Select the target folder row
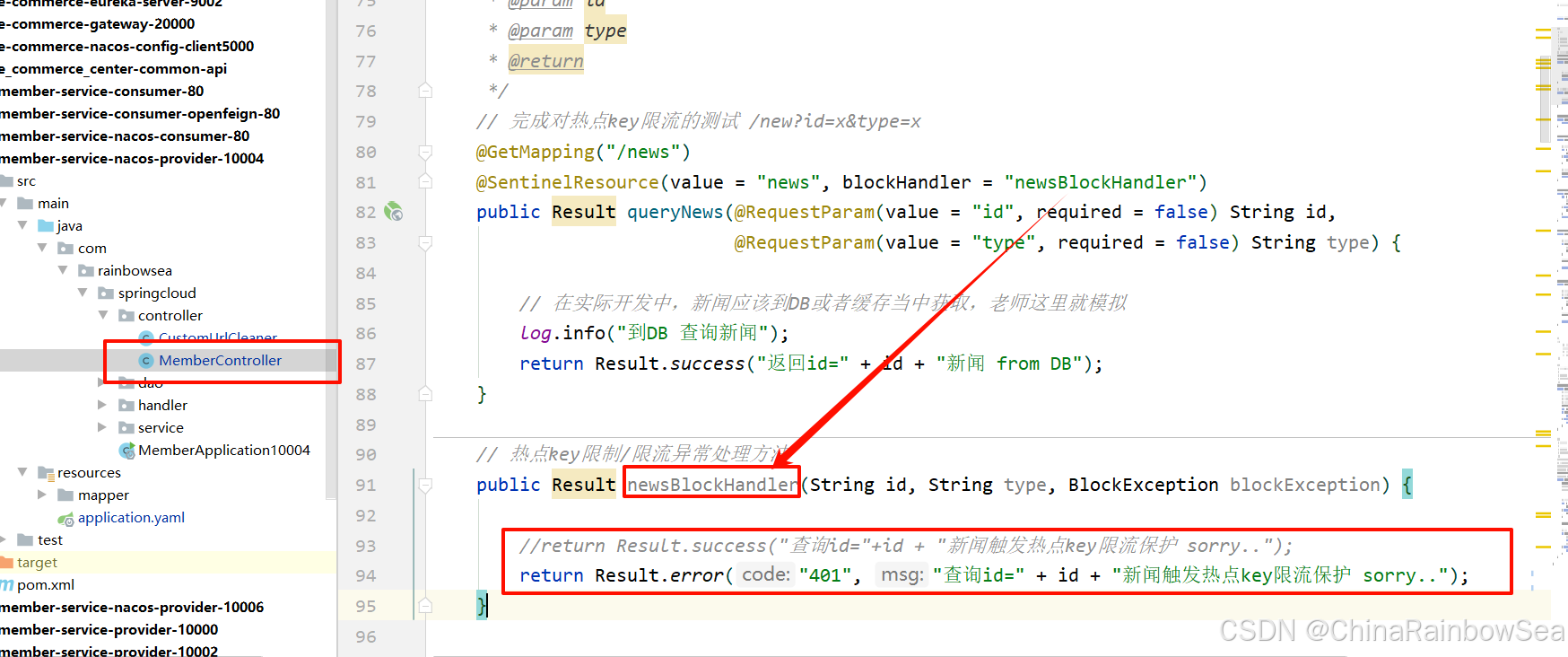 click(169, 563)
